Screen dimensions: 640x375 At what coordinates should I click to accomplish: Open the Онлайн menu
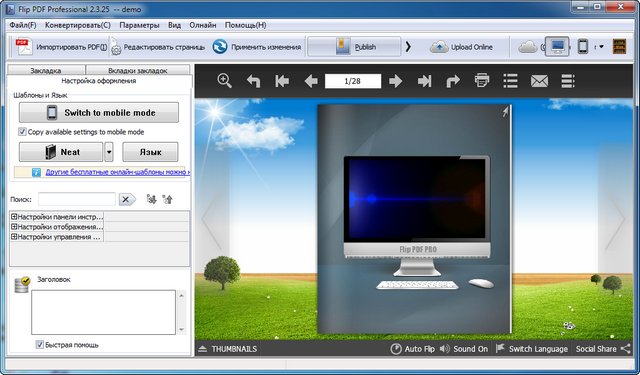(x=202, y=25)
